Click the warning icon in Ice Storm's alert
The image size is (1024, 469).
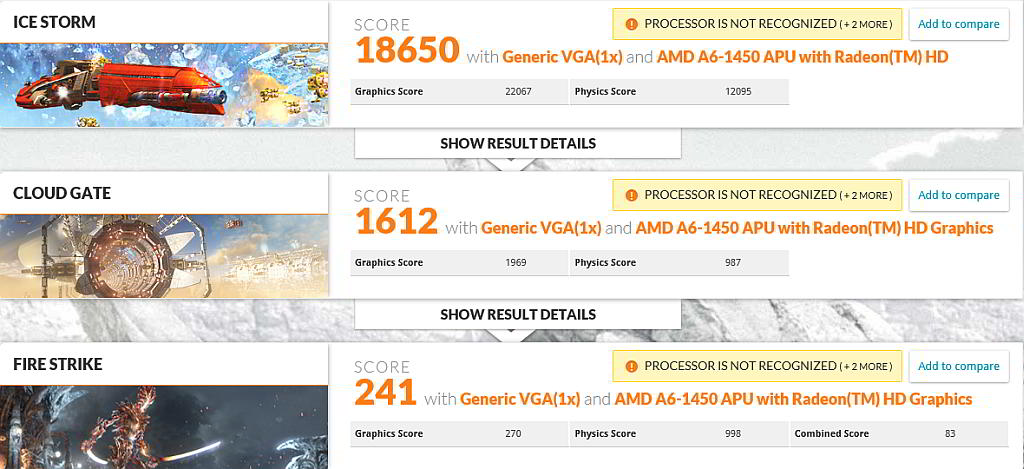tap(630, 24)
